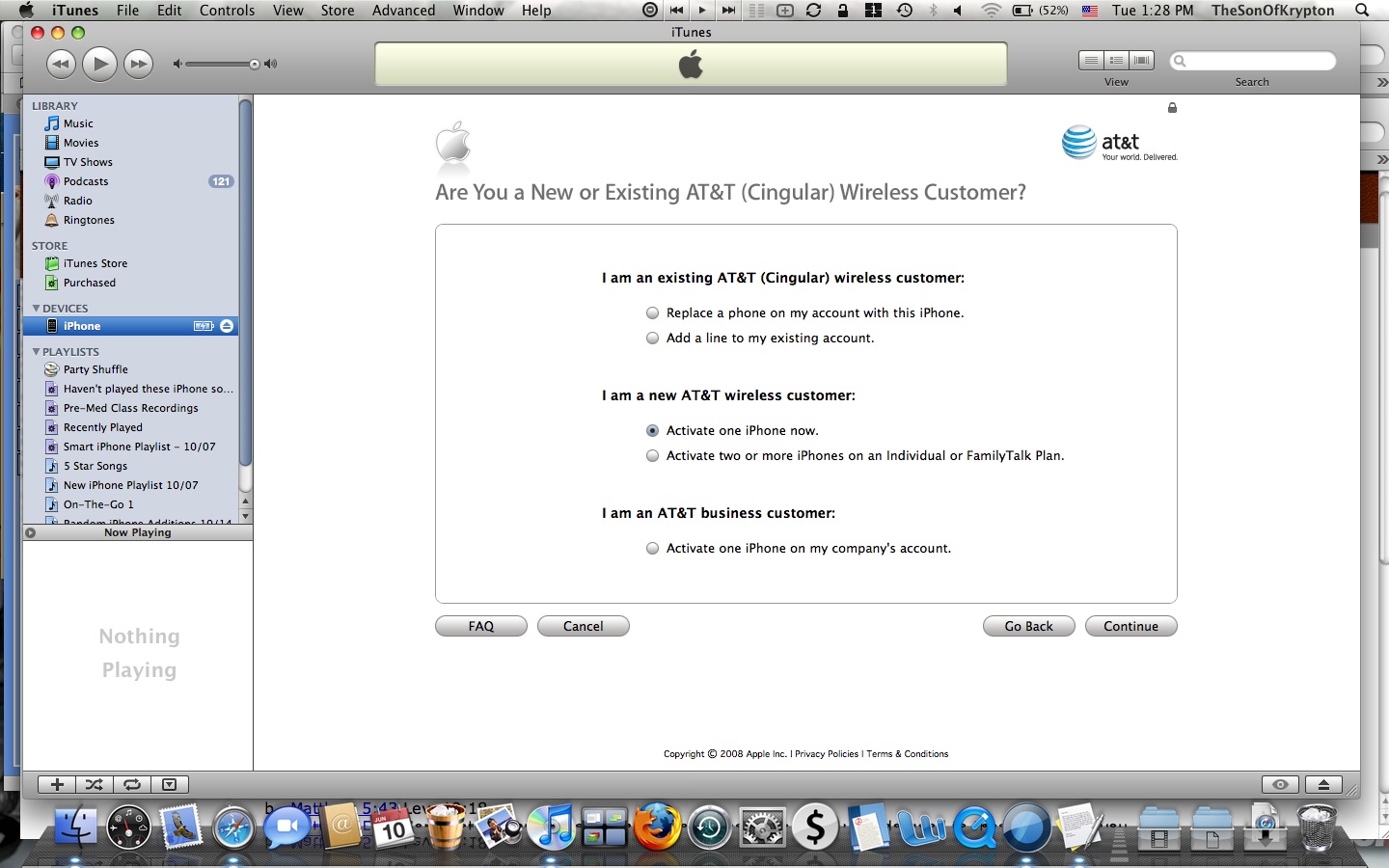Open the search field magnifier dropdown
1389x868 pixels.
pyautogui.click(x=1180, y=61)
